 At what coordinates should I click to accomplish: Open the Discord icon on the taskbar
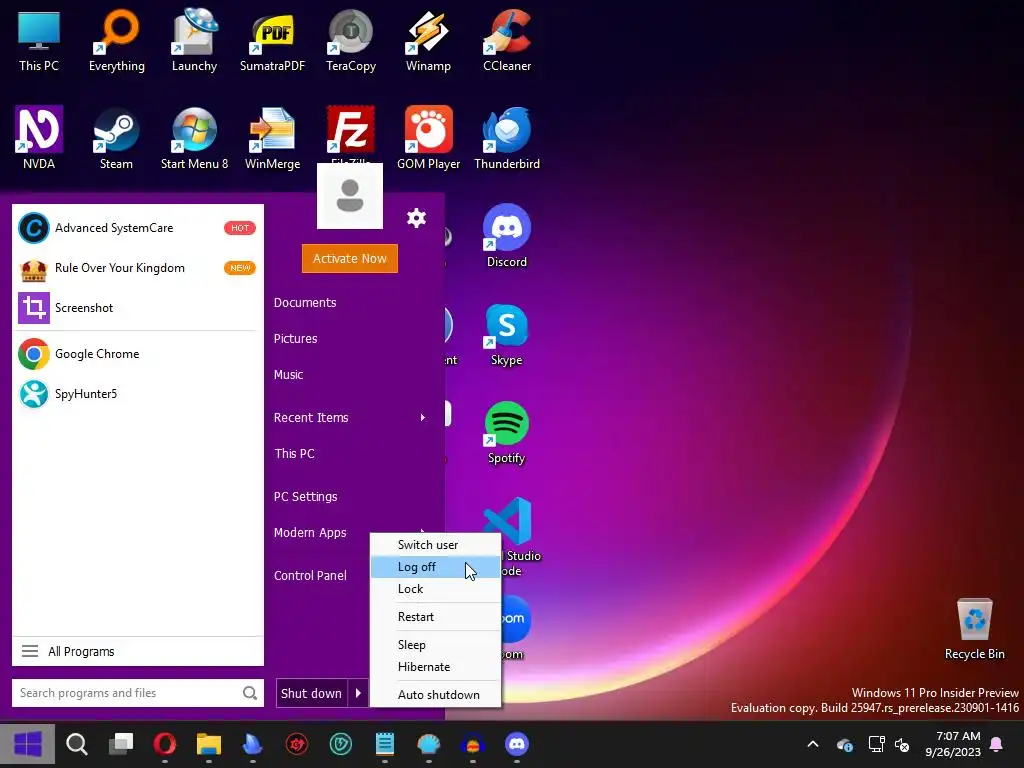click(x=517, y=744)
